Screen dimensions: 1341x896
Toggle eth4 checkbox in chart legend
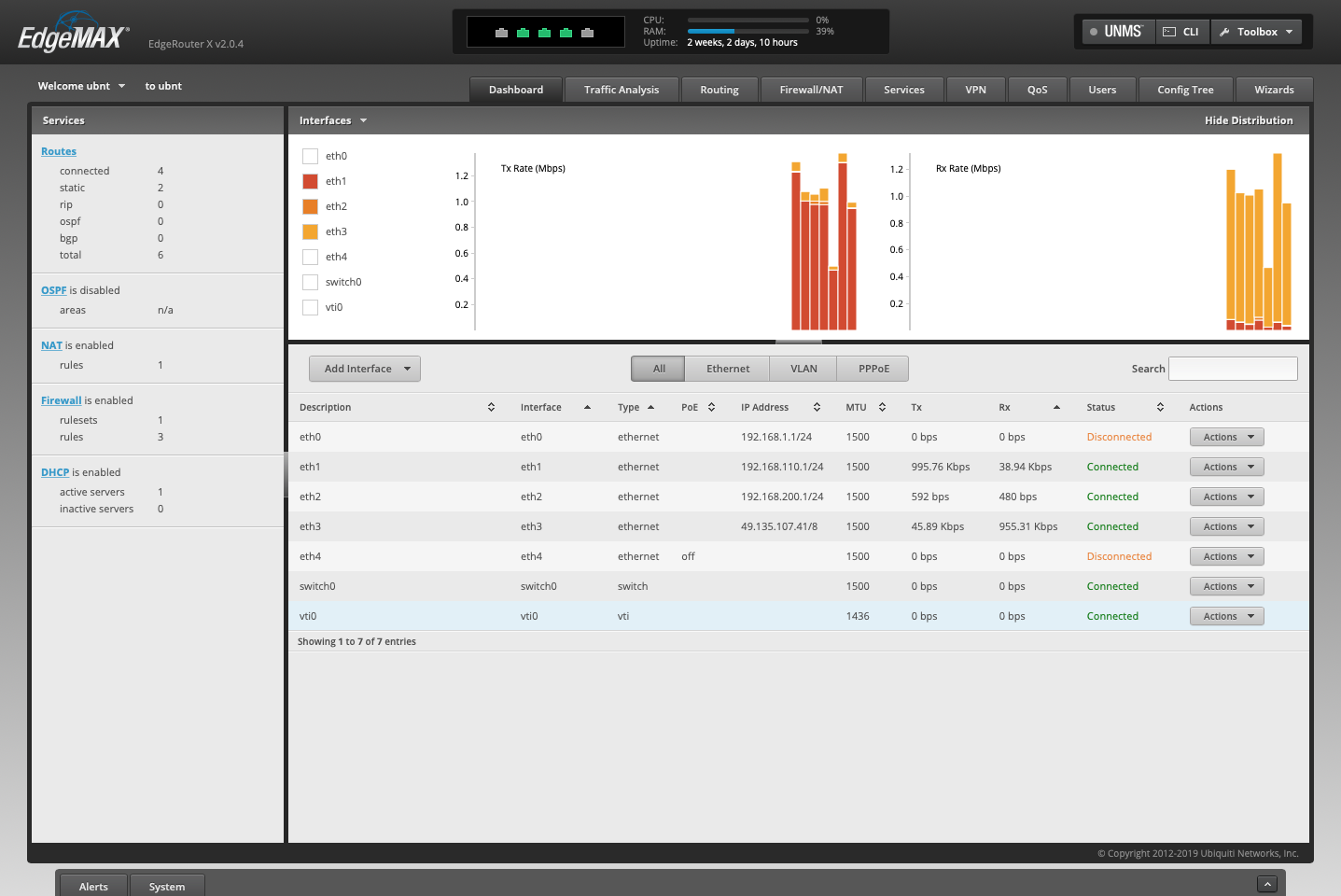311,257
